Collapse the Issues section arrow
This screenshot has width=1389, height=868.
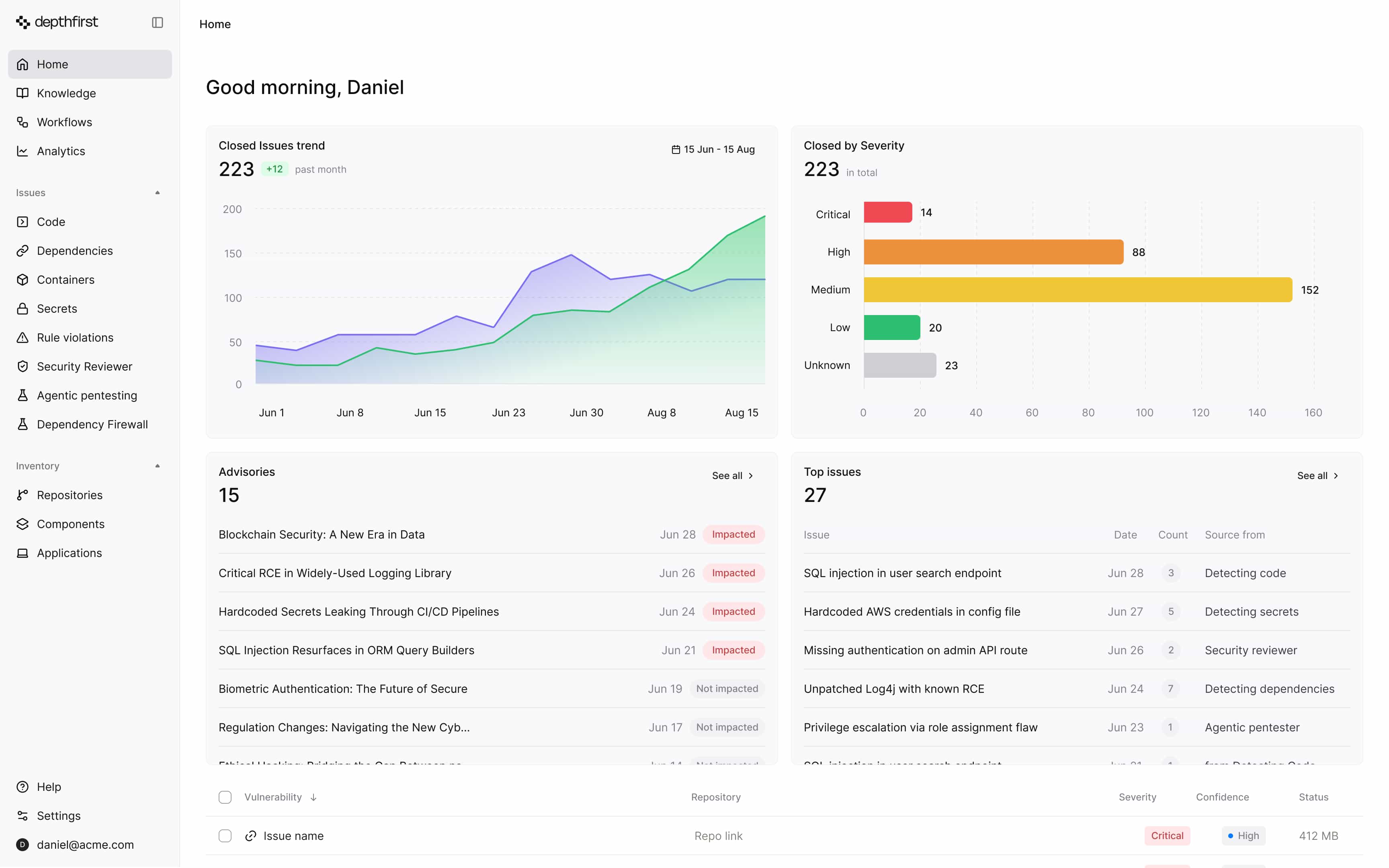[157, 192]
